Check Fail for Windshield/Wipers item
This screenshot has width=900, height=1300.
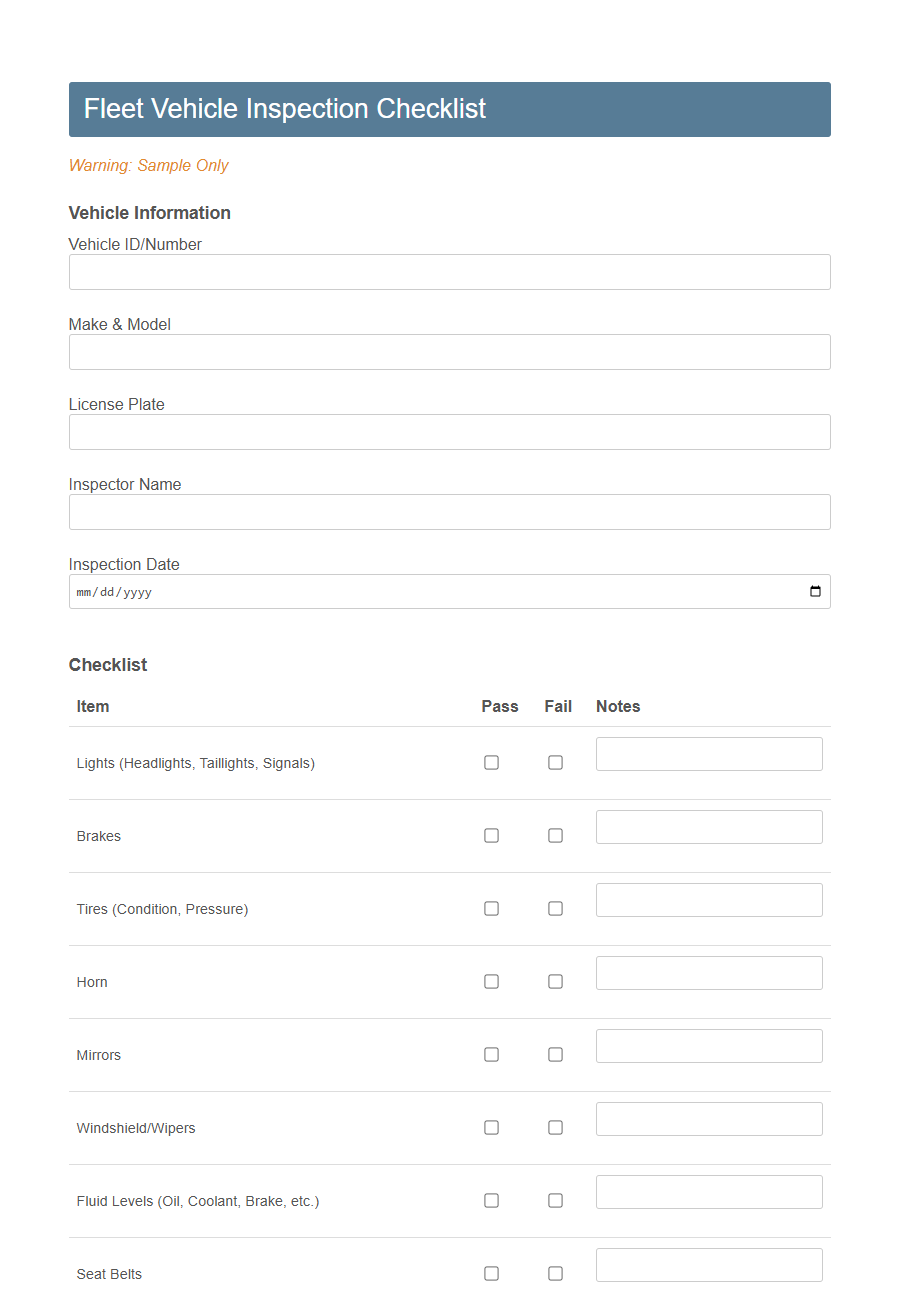pos(555,1127)
